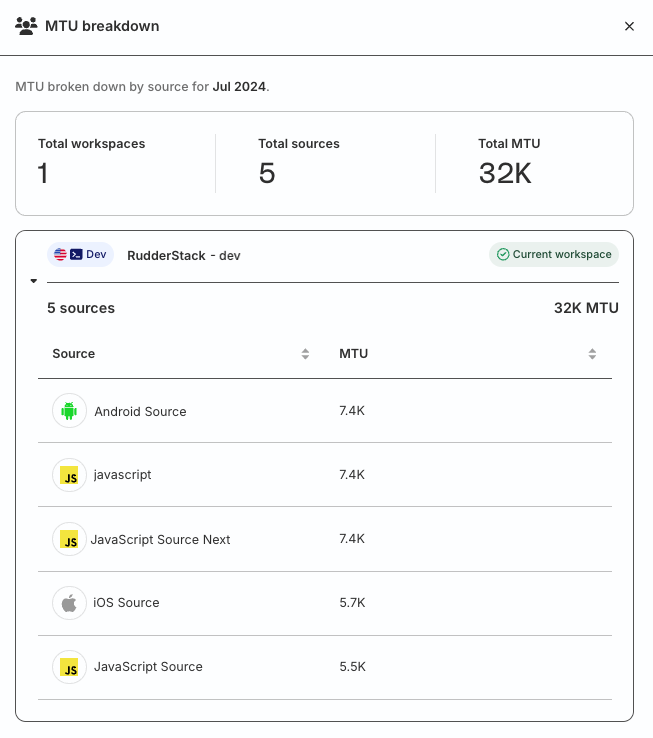Screen dimensions: 653x738
Task: Click the US flag icon in Dev badge
Action: [x=60, y=254]
